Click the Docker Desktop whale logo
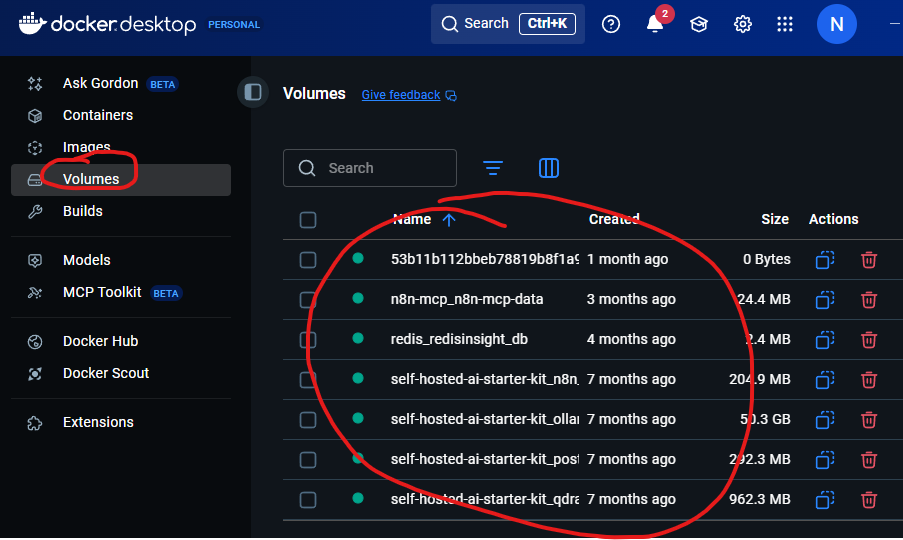903x540 pixels. (x=32, y=24)
